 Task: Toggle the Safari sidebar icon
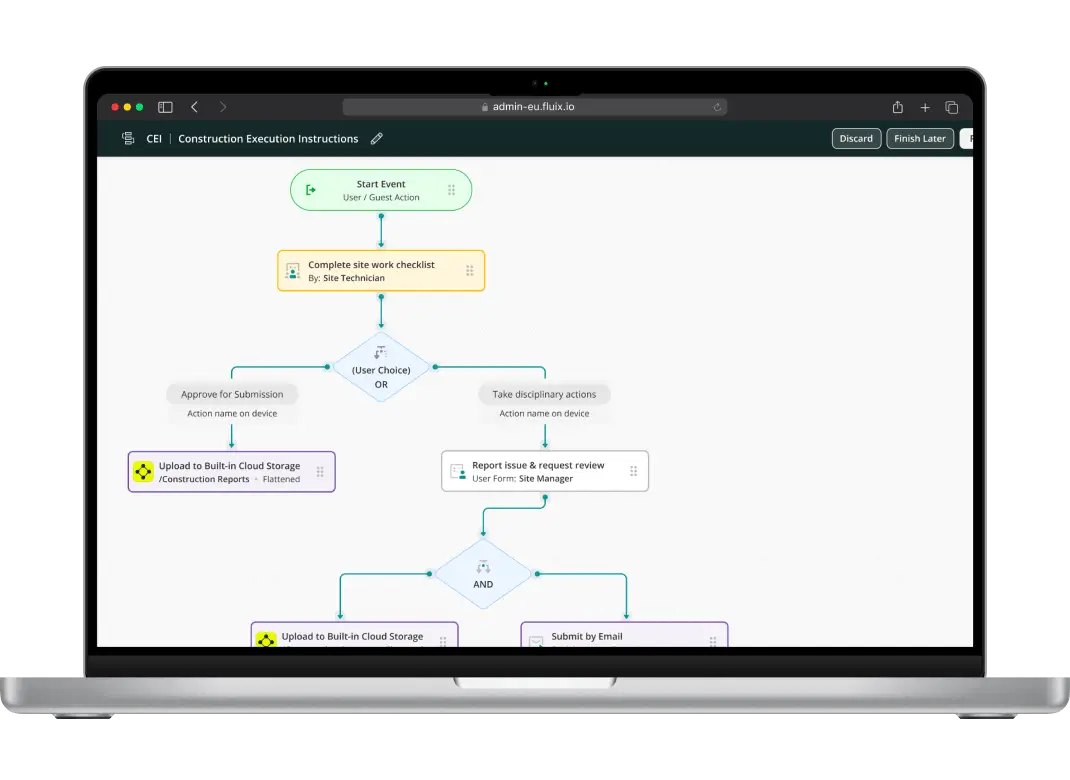[166, 107]
